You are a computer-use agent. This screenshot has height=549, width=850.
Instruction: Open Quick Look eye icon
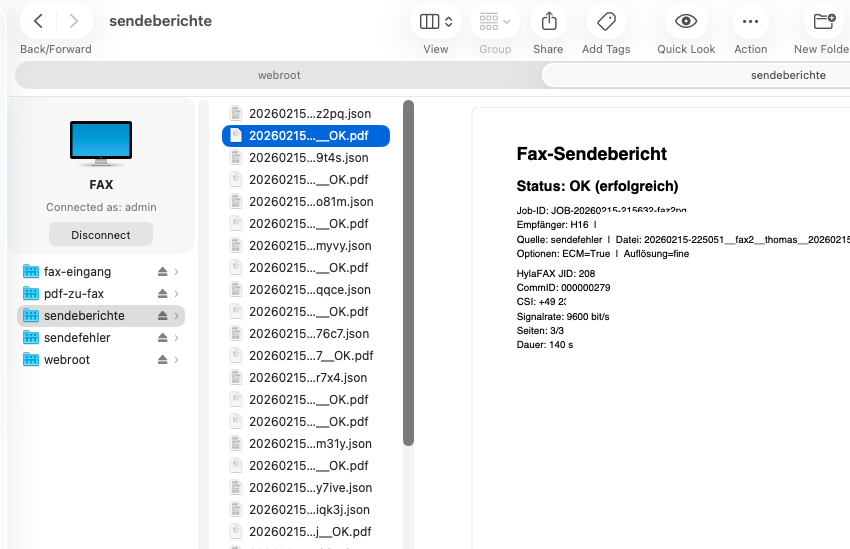click(x=685, y=21)
